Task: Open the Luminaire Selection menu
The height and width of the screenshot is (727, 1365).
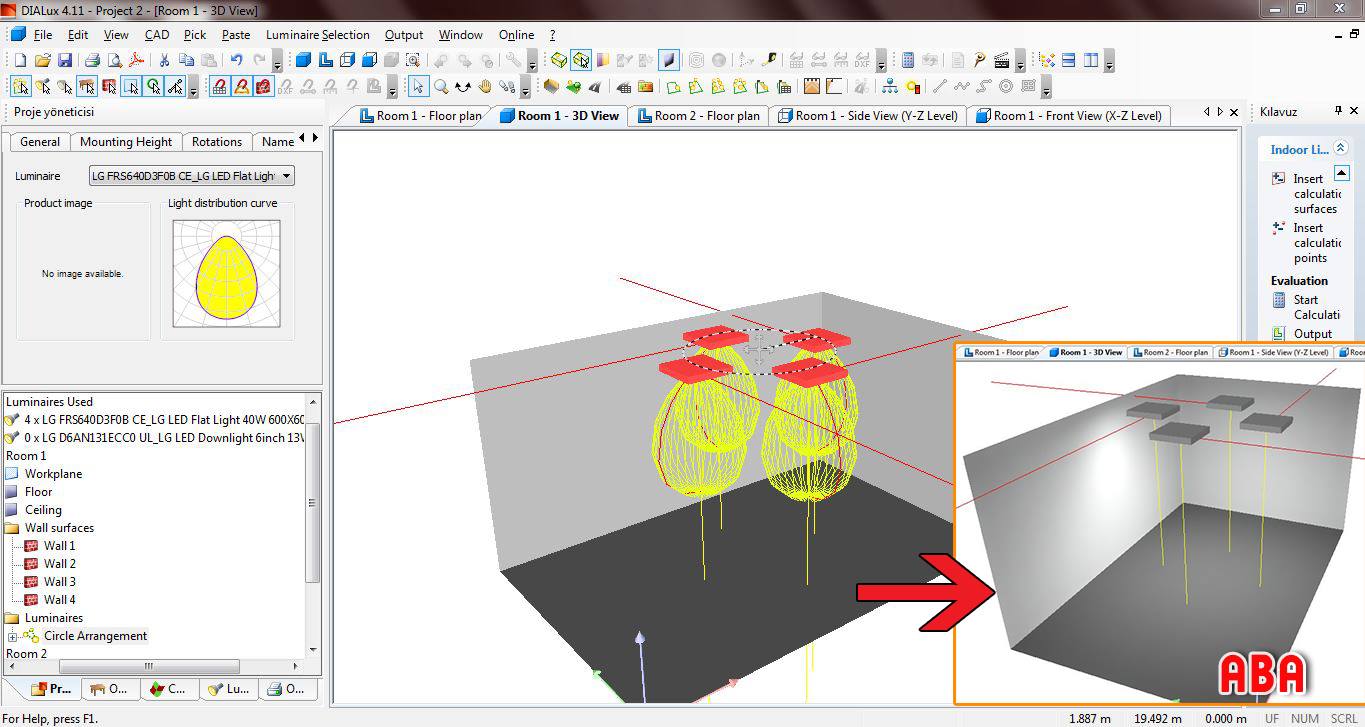Action: point(318,35)
